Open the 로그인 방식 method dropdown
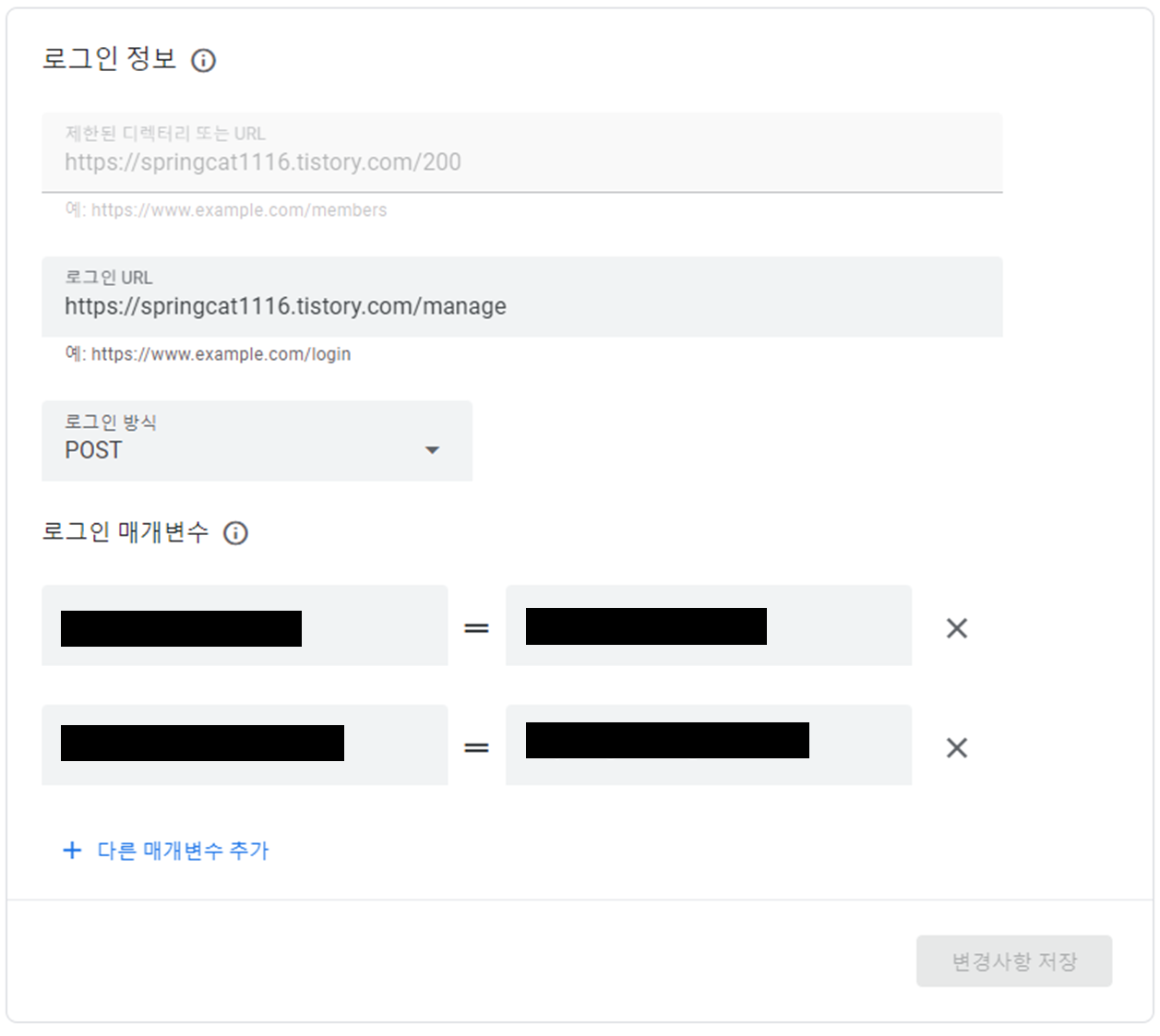Screen dimensions: 1160x1036 (x=257, y=441)
